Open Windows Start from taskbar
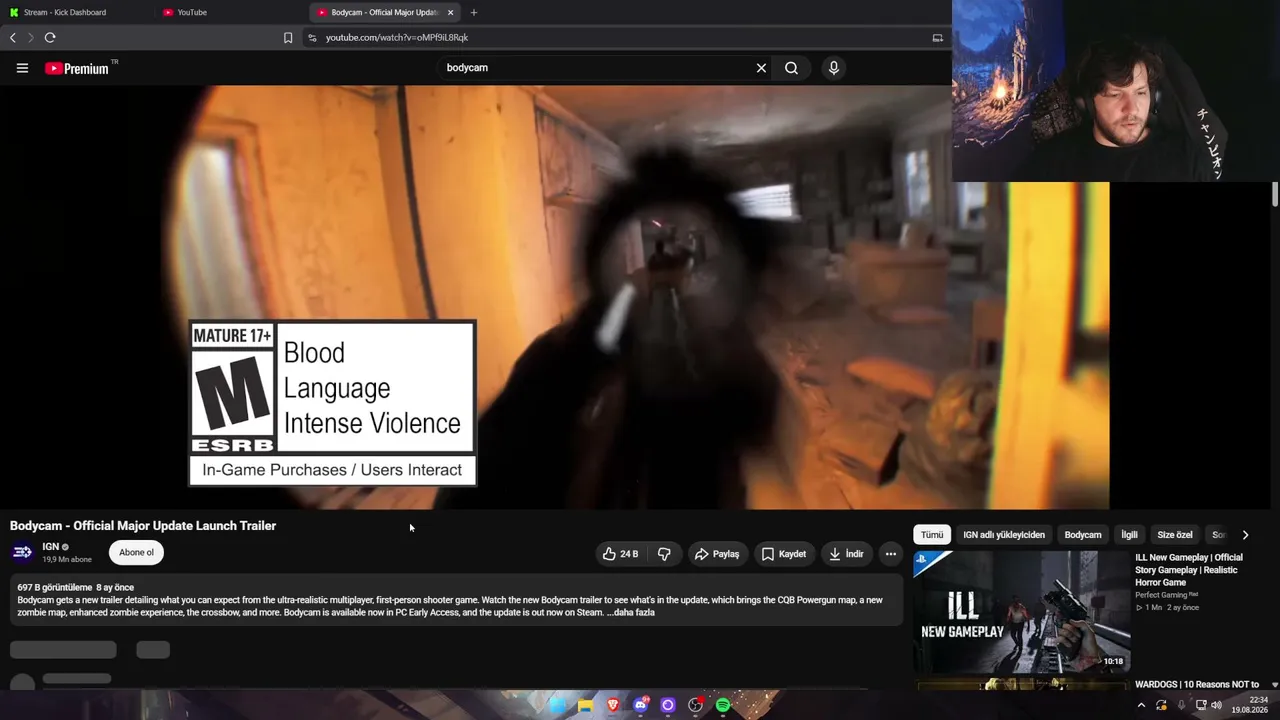Screen dimensions: 1280x720 click(x=558, y=705)
